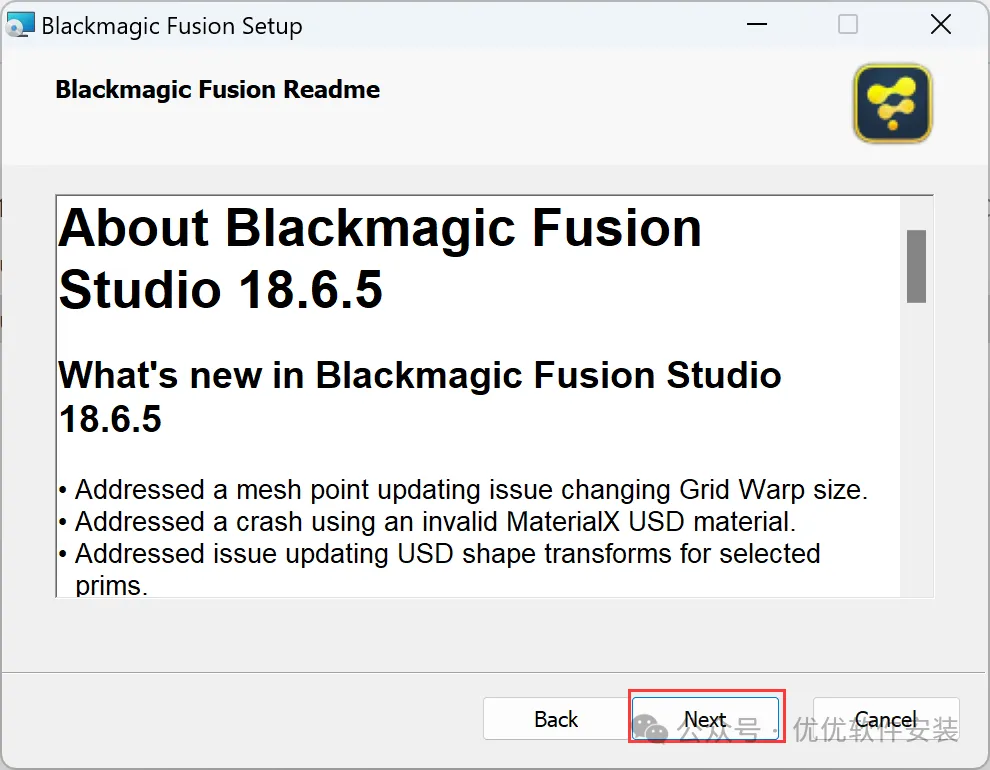
Task: Go Back to the previous setup page
Action: [x=556, y=719]
